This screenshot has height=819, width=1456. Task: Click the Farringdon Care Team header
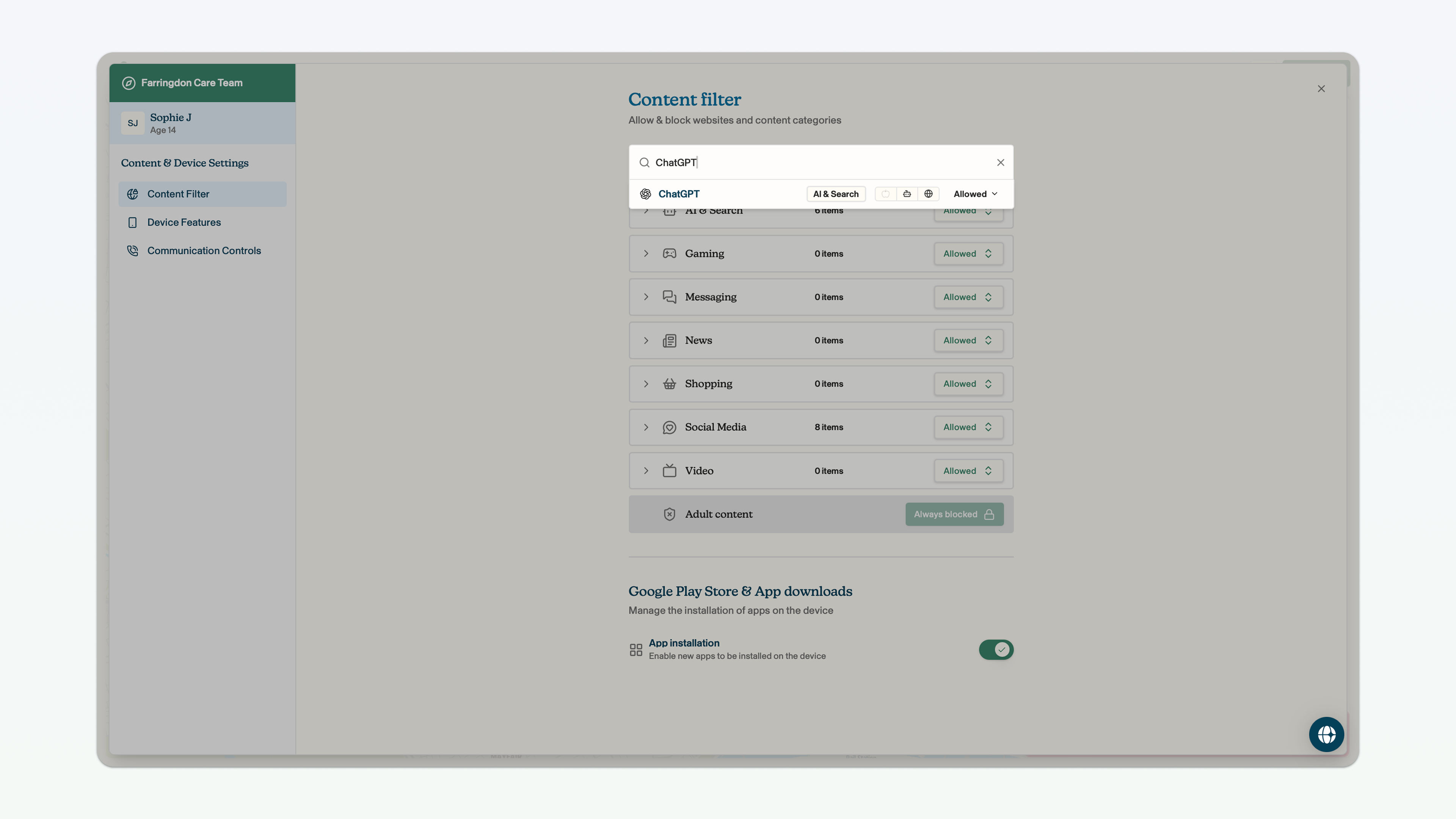coord(202,83)
